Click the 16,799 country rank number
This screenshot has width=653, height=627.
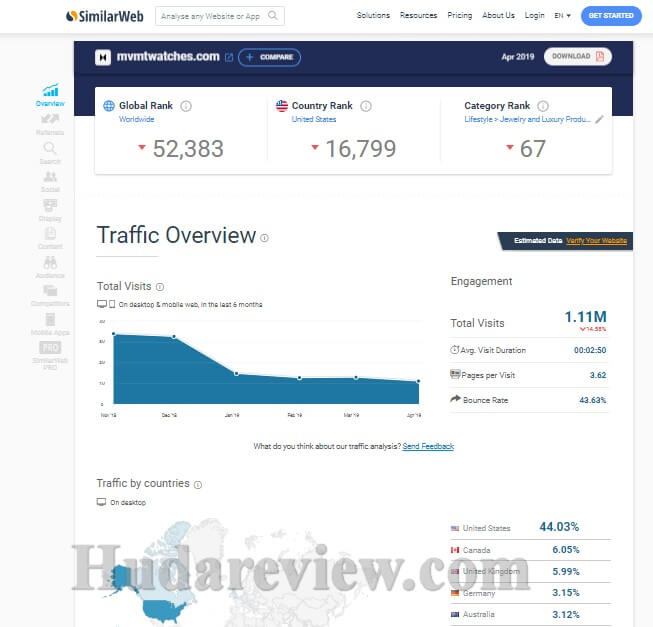(361, 149)
